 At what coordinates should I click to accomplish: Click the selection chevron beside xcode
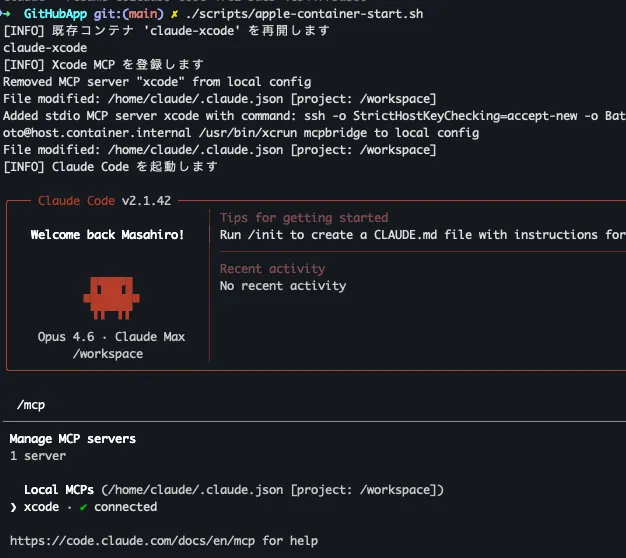pos(14,507)
